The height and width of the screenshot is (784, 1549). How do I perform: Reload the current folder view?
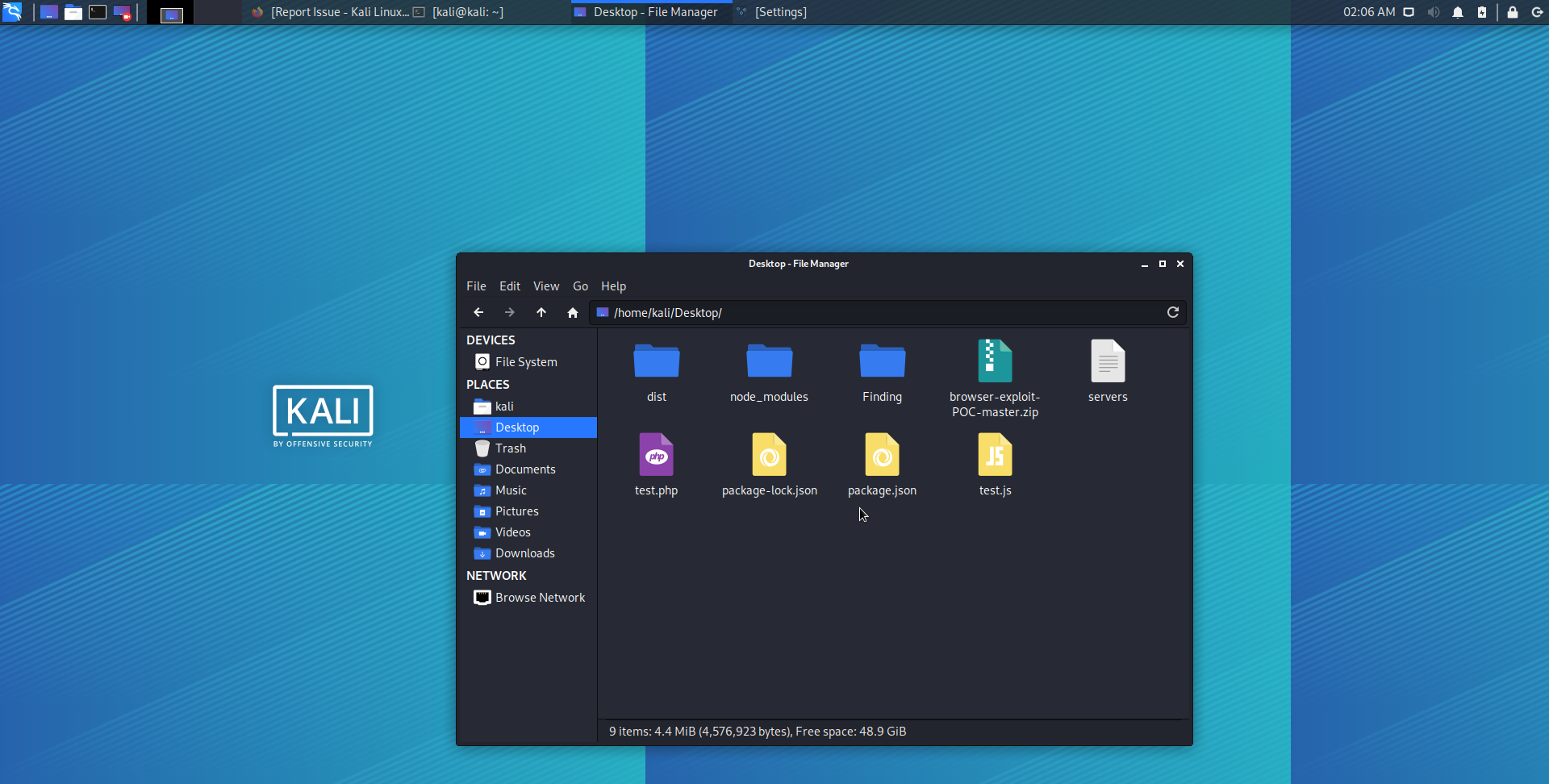(1173, 312)
